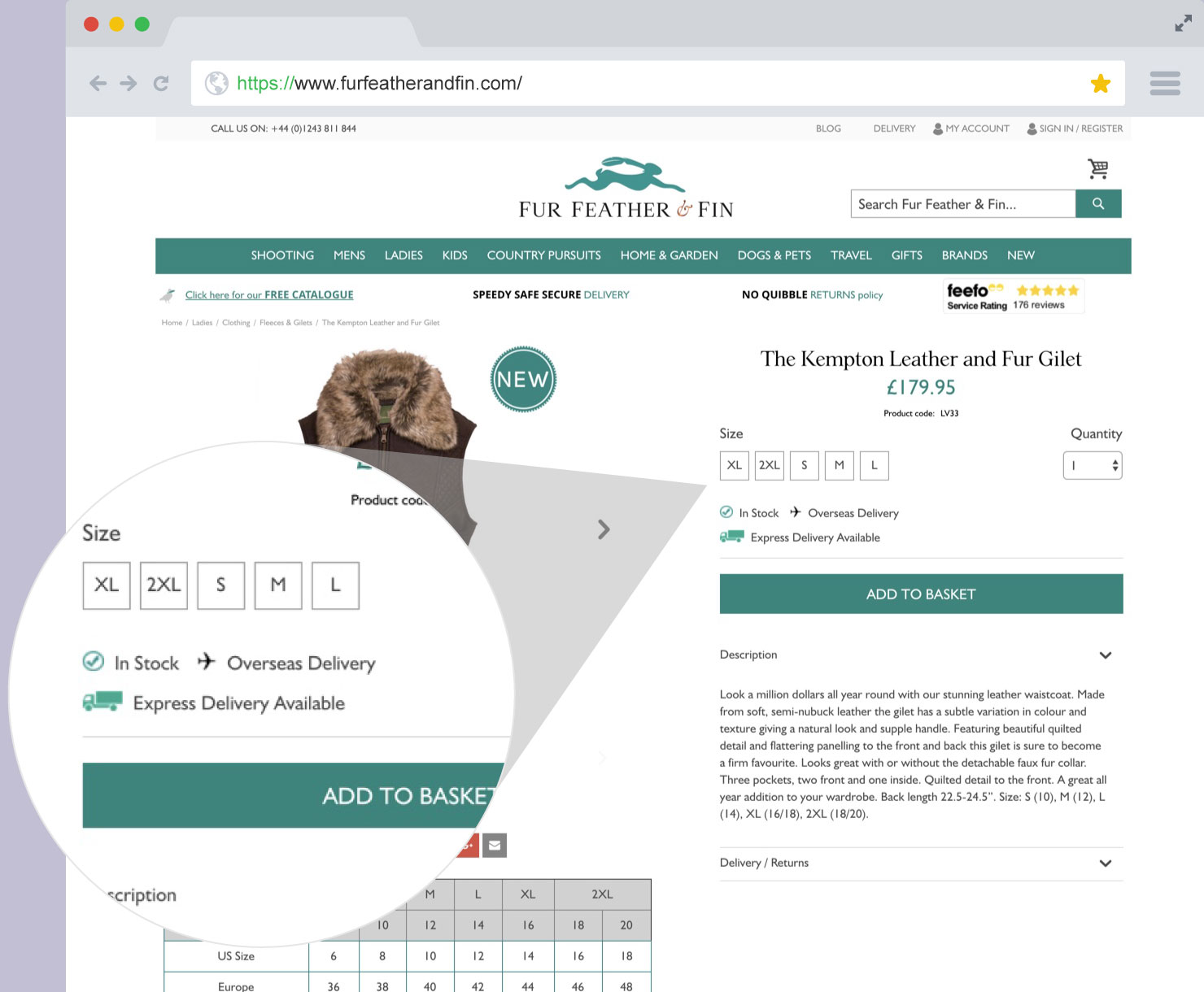Click the next image arrow on product photo
The width and height of the screenshot is (1204, 992).
(x=604, y=529)
